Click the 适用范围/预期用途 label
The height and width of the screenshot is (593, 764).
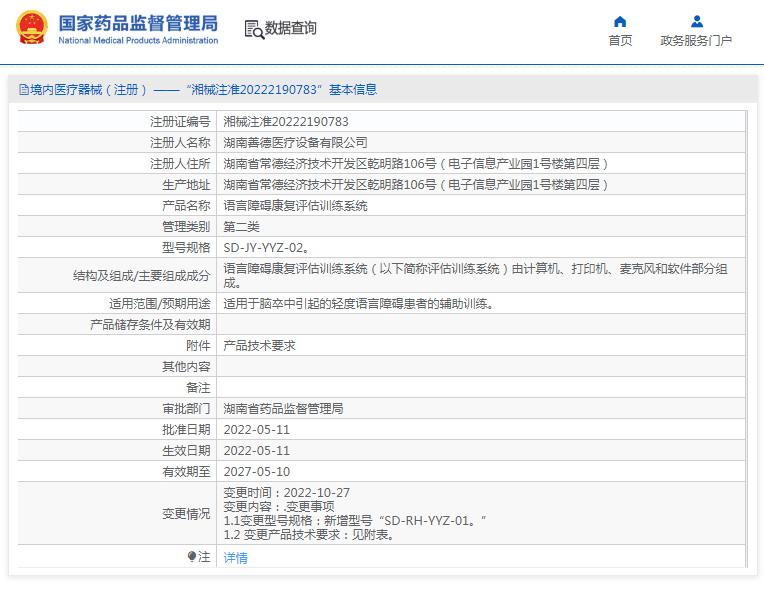tap(160, 304)
